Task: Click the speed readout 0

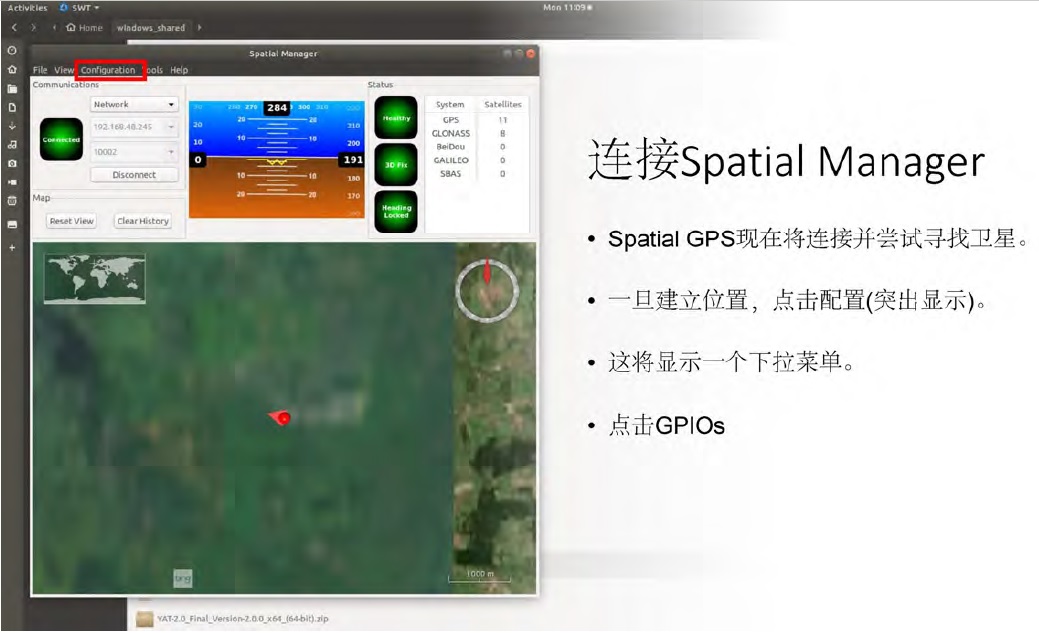Action: (x=197, y=160)
